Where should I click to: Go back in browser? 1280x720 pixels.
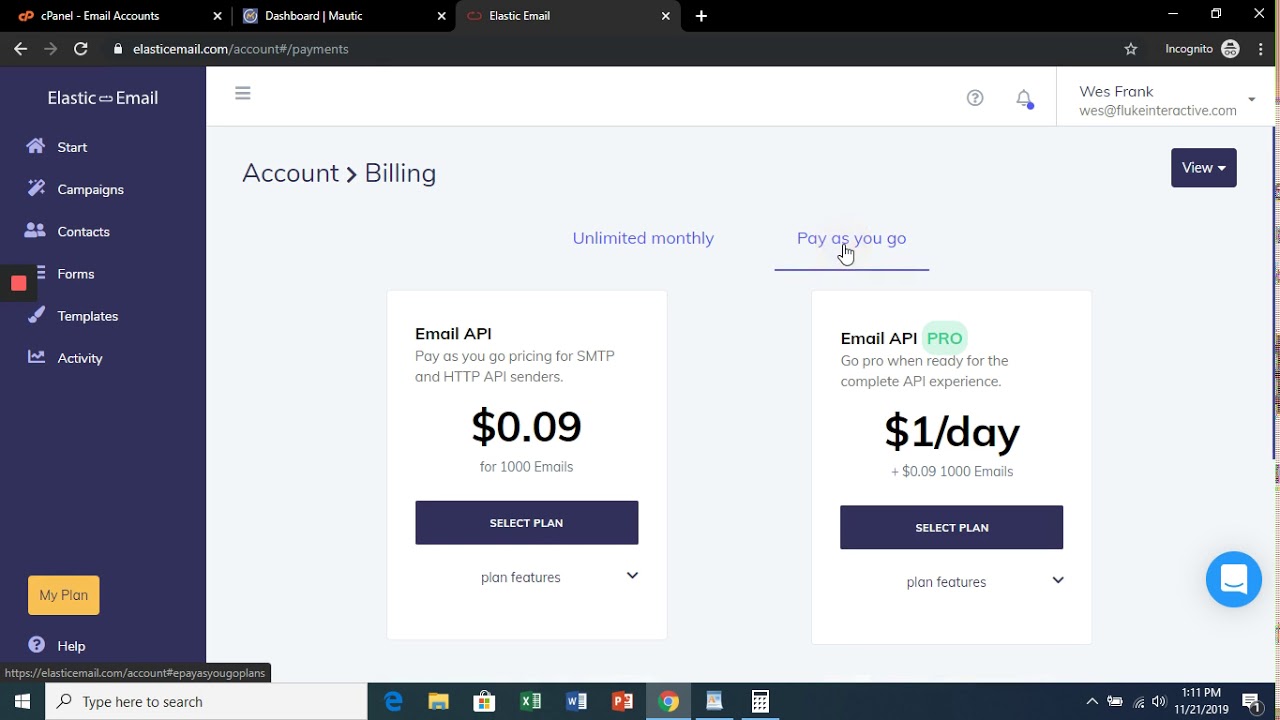click(x=21, y=49)
